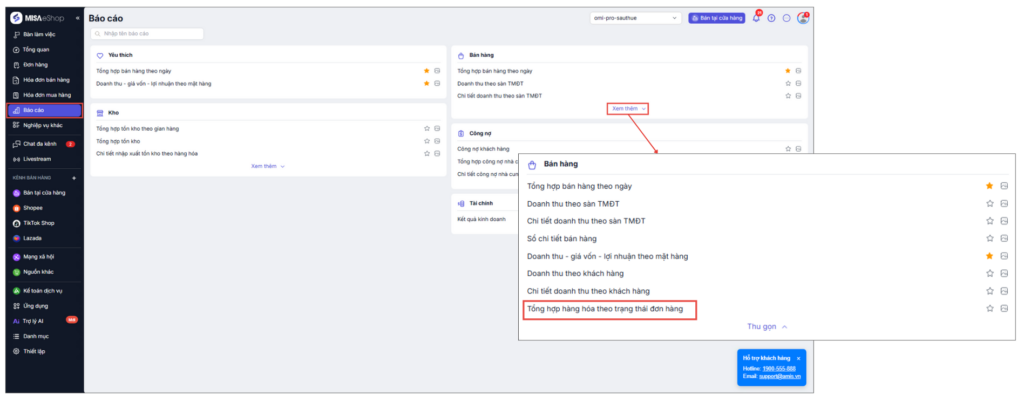Click the report name search field
The width and height of the screenshot is (1024, 402).
pyautogui.click(x=150, y=34)
